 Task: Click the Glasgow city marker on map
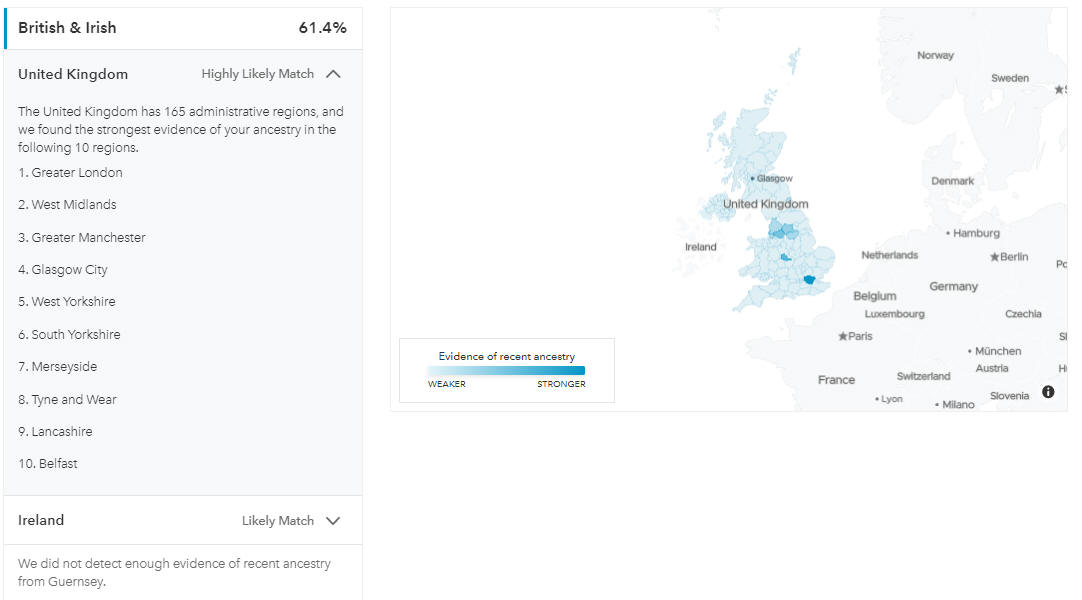click(752, 179)
